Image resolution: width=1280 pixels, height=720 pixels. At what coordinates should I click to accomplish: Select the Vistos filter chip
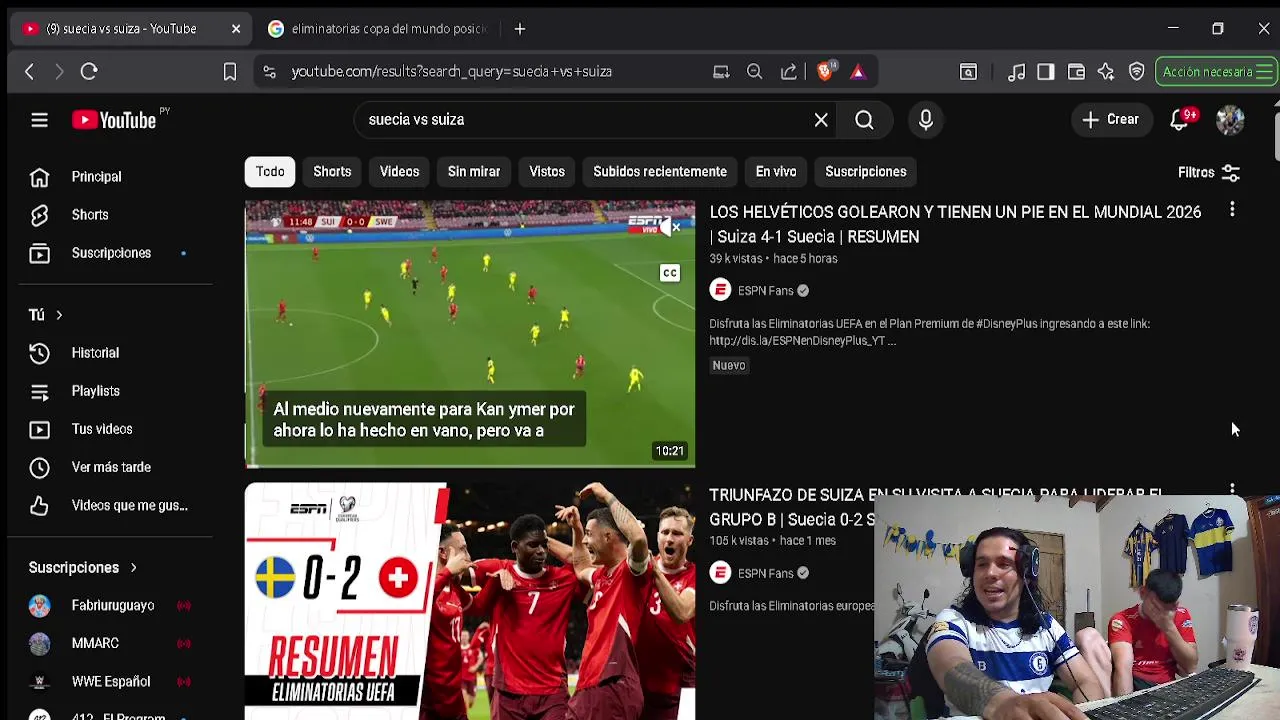(x=547, y=172)
